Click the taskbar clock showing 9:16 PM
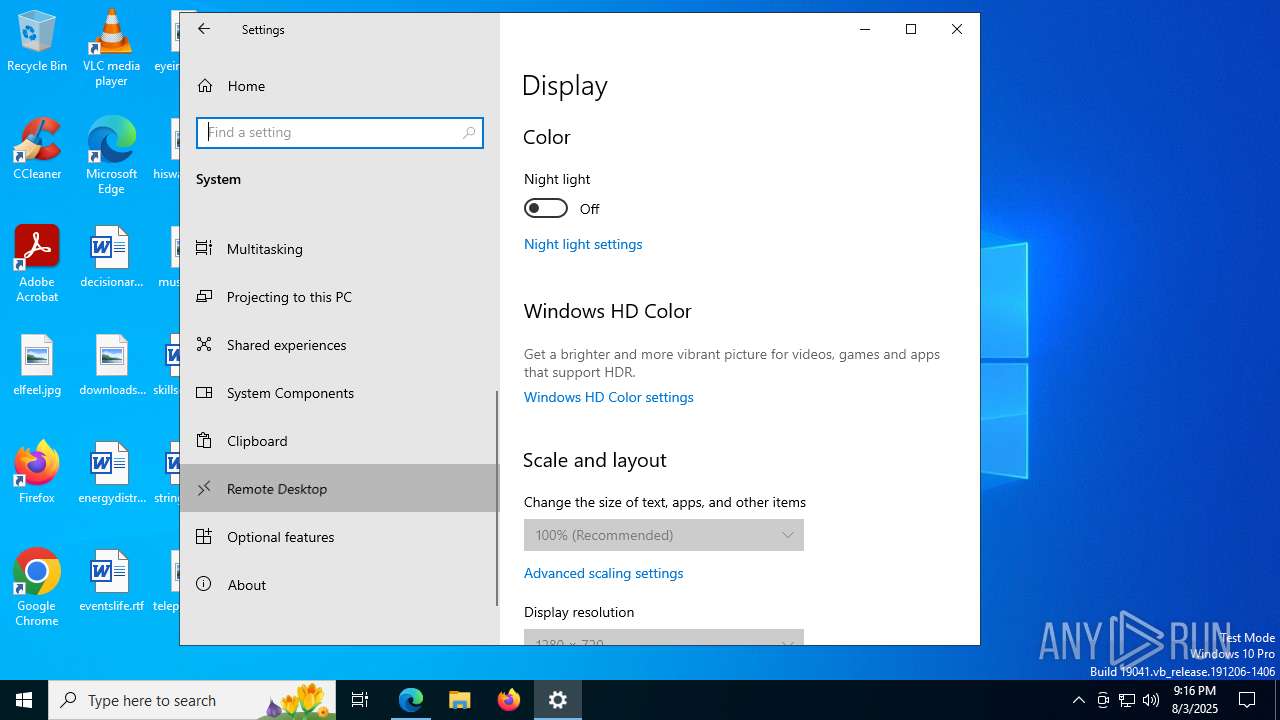The height and width of the screenshot is (720, 1280). coord(1195,700)
